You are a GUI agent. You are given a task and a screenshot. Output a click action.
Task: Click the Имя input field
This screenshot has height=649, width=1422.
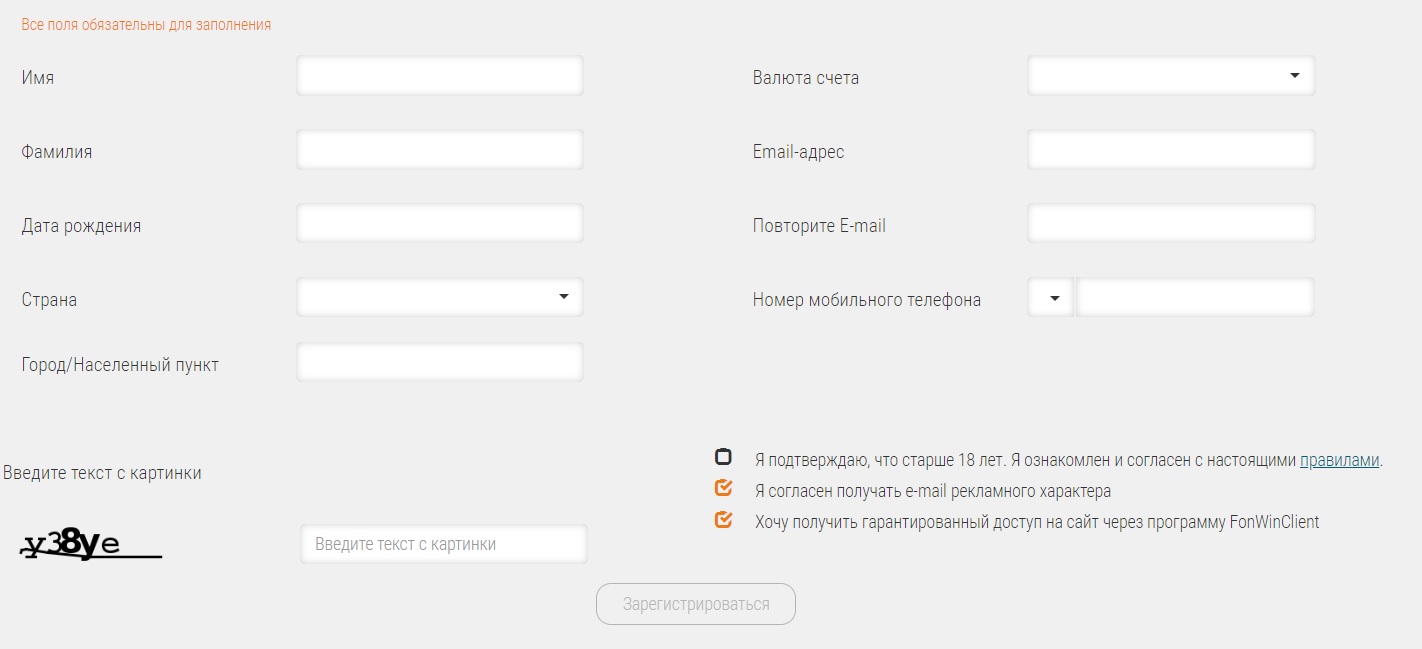(439, 76)
